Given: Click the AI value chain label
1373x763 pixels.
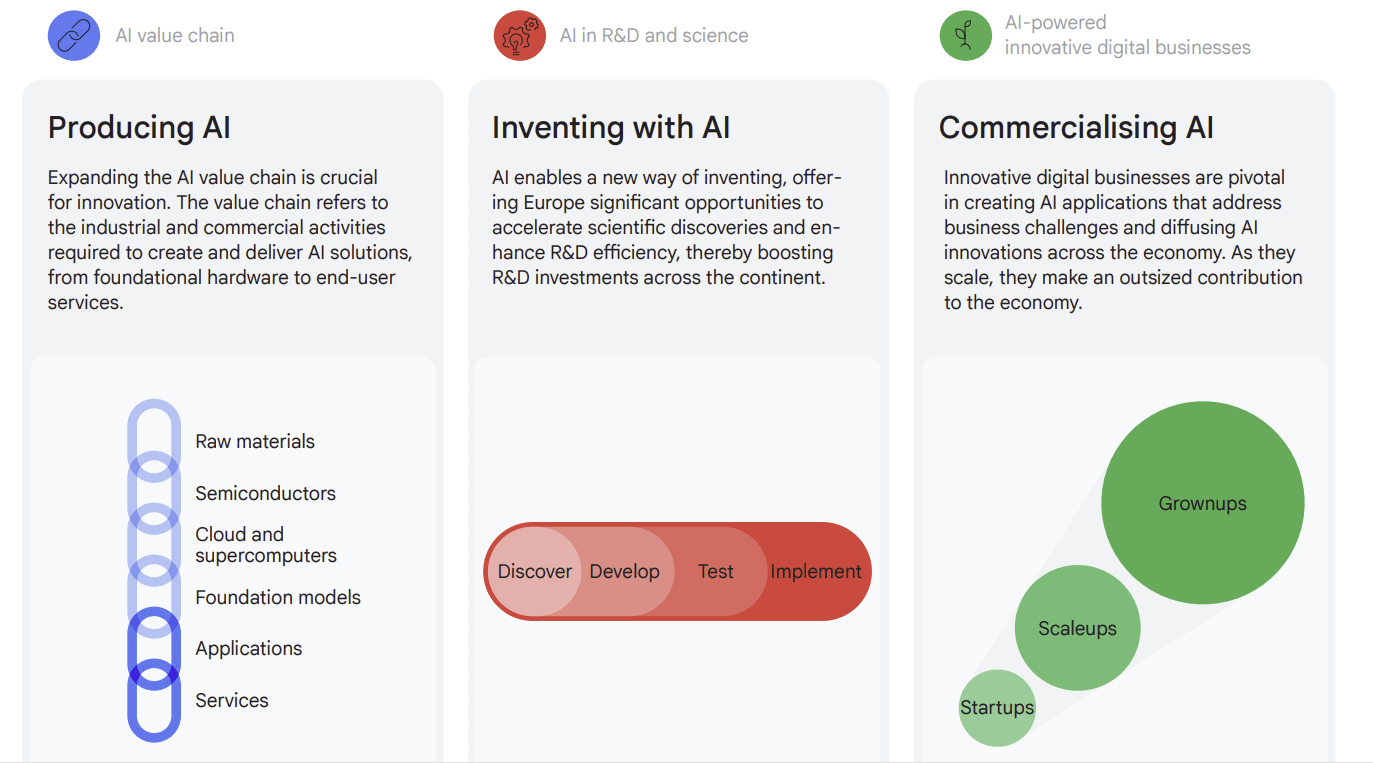Looking at the screenshot, I should pos(175,36).
